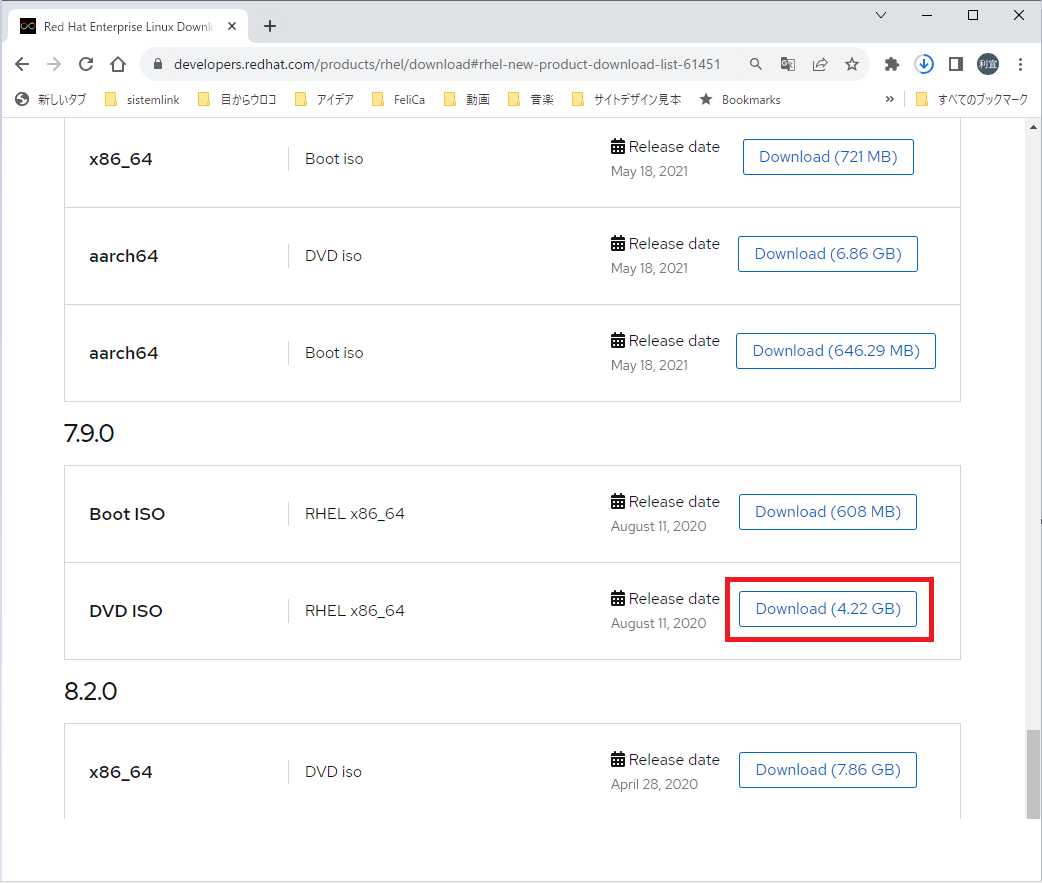Open the side panel icon
This screenshot has height=883, width=1042.
[955, 63]
